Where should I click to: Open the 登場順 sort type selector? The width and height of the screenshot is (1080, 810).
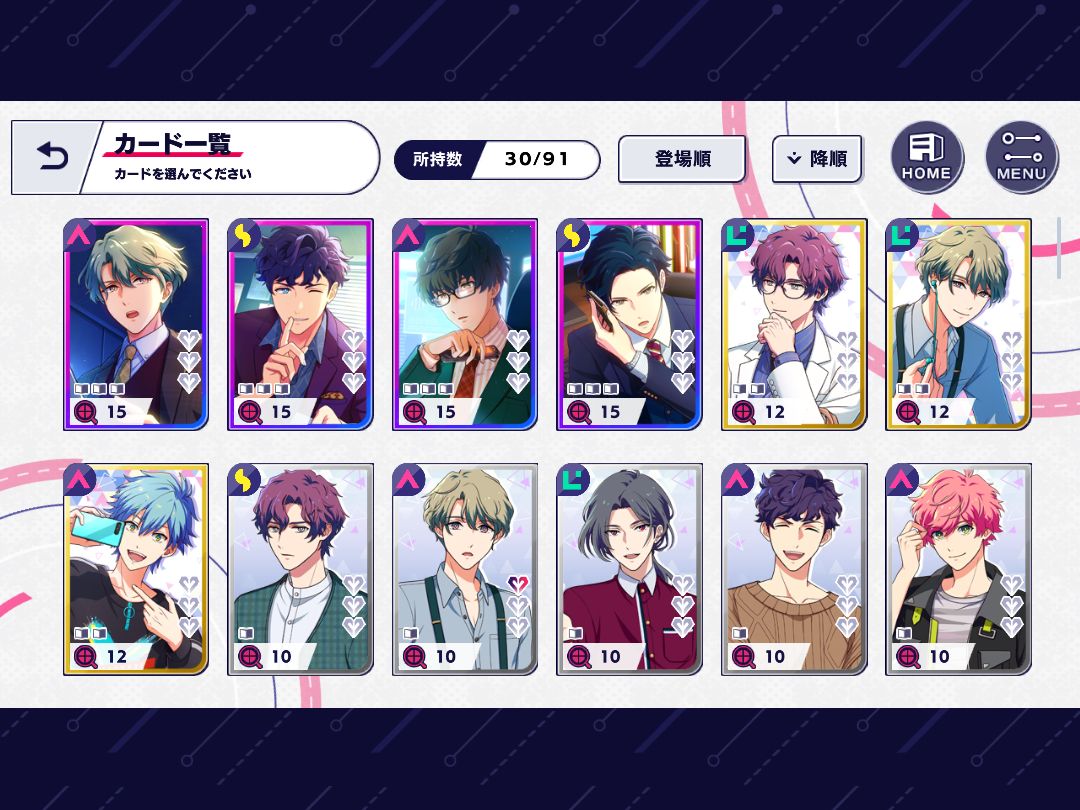click(x=682, y=159)
